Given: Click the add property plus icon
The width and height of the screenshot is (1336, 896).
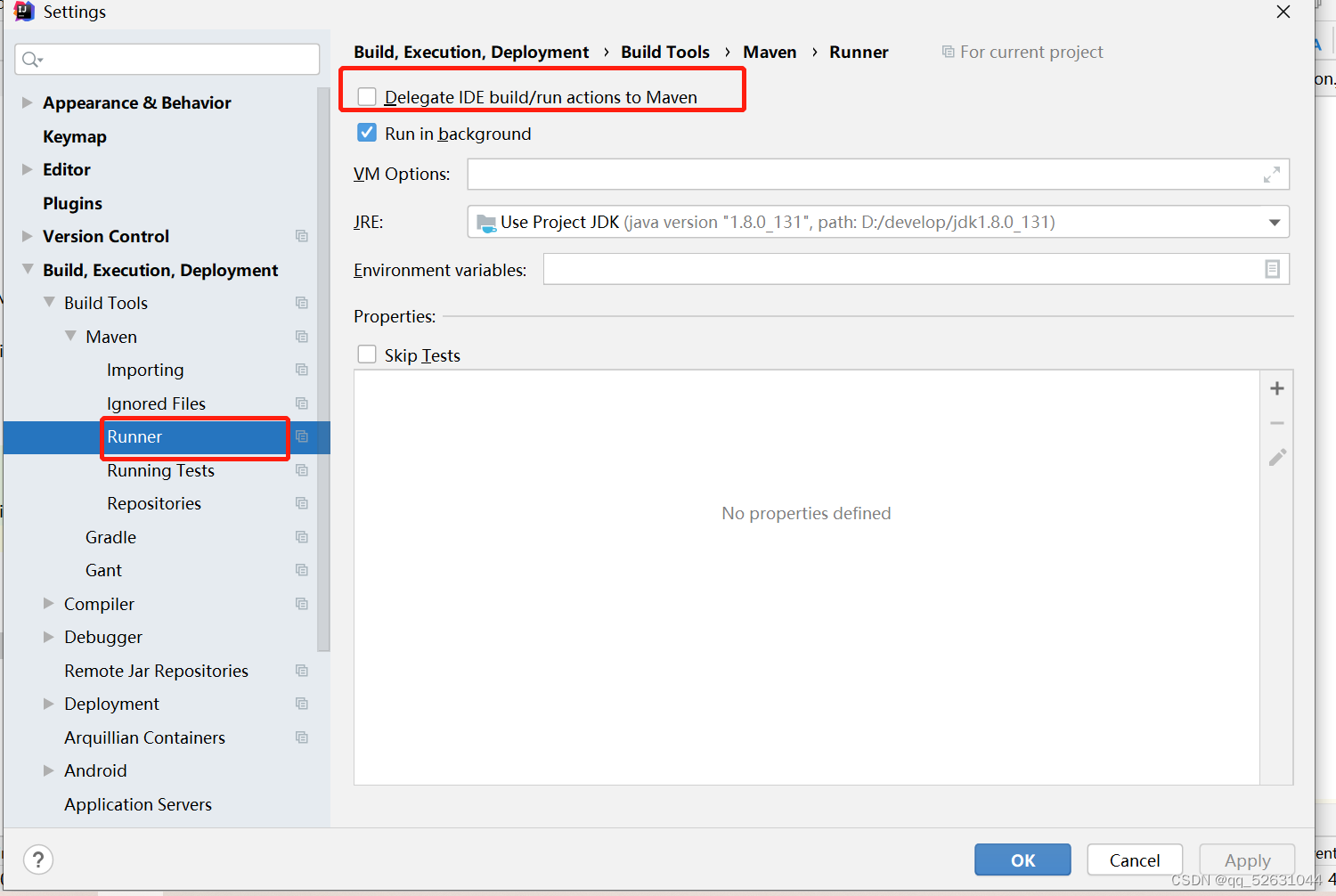Looking at the screenshot, I should 1276,388.
